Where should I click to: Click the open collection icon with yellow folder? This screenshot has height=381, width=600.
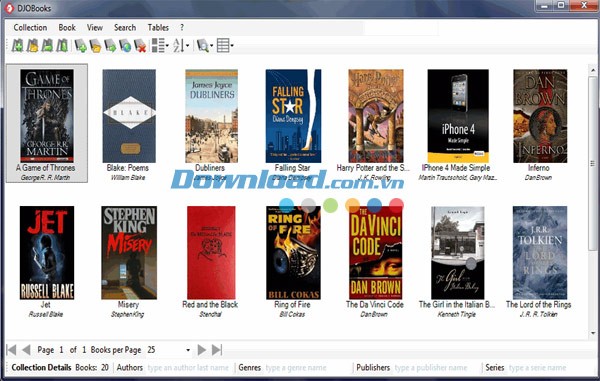(33, 46)
